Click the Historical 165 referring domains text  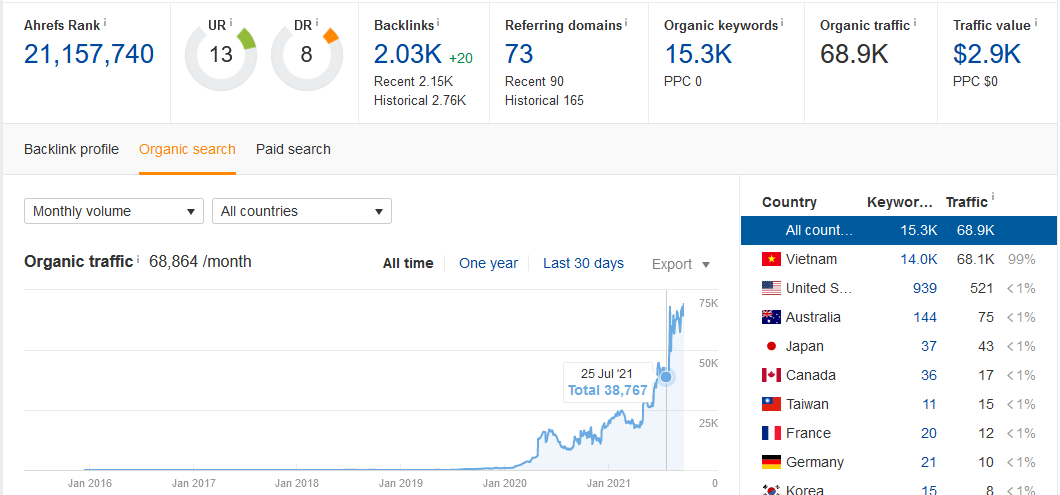pyautogui.click(x=544, y=101)
